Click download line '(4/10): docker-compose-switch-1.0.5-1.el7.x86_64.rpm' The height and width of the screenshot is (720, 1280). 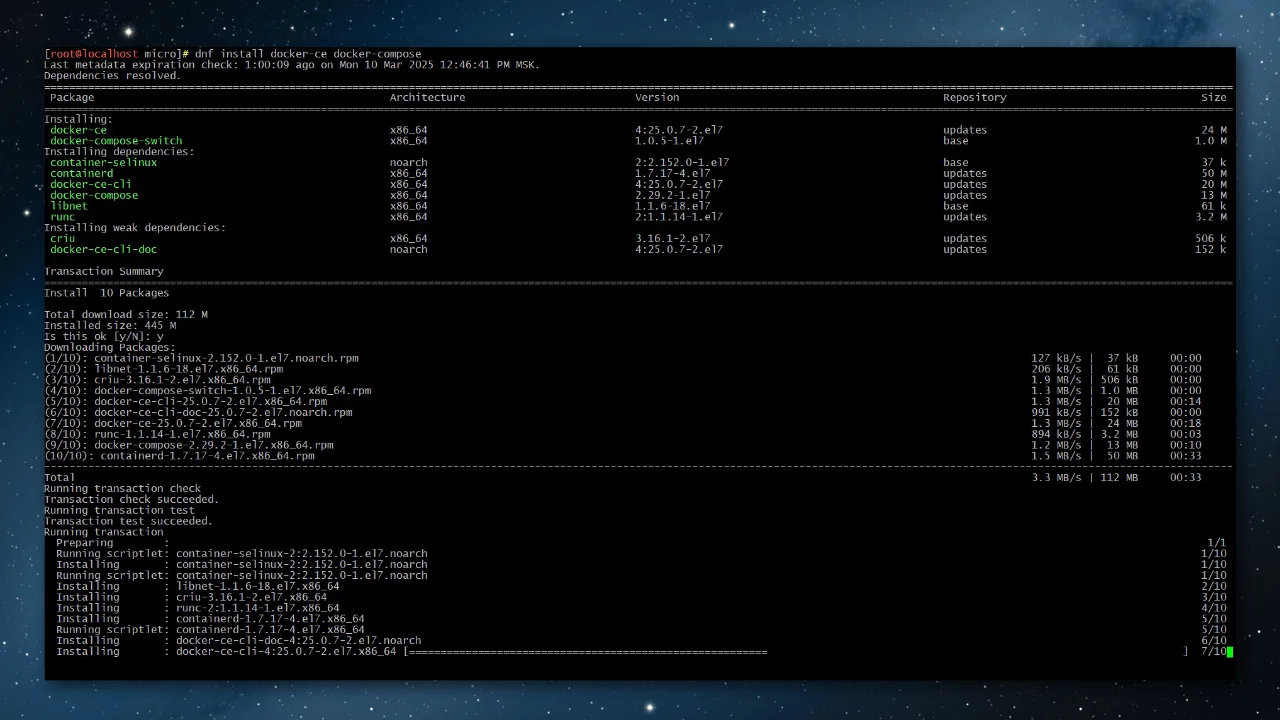[208, 391]
